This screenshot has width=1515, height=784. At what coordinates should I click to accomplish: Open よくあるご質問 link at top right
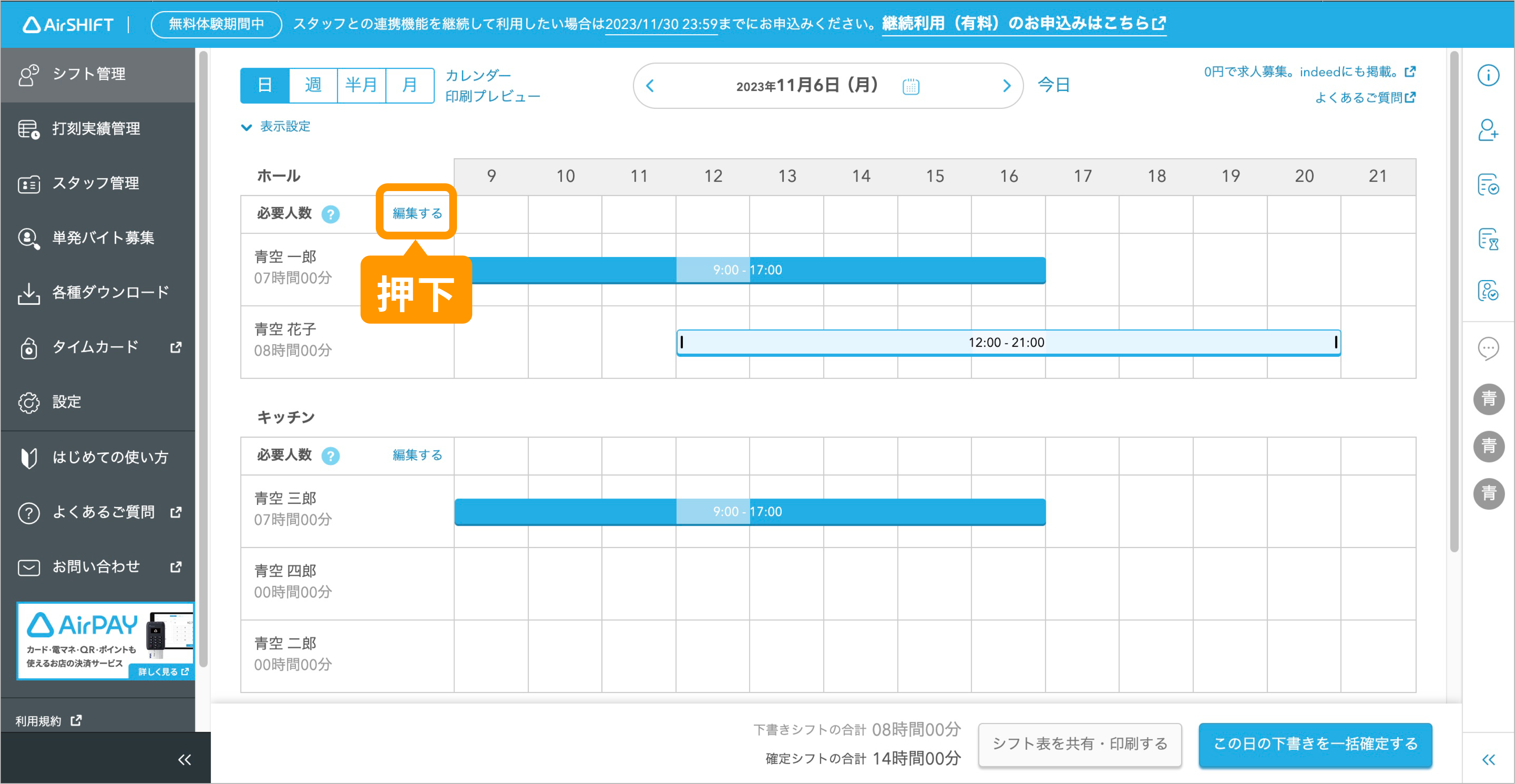click(x=1364, y=98)
